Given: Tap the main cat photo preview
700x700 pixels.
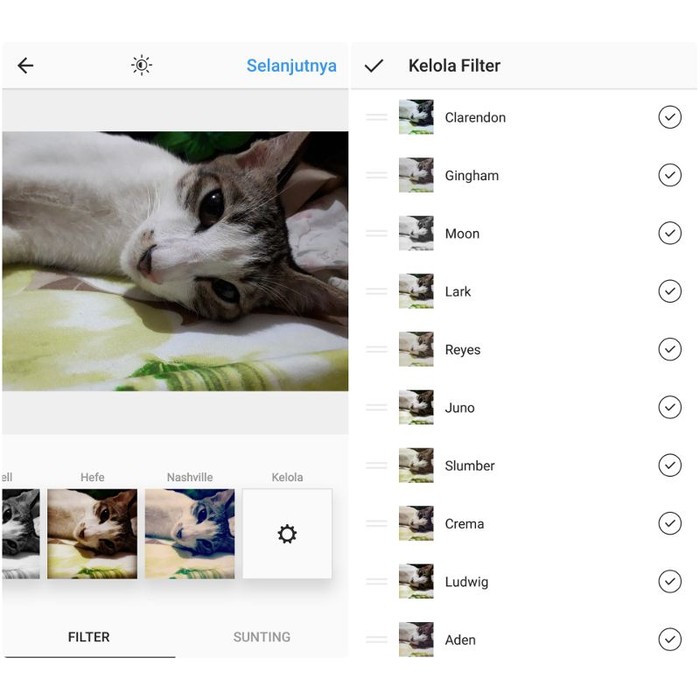Looking at the screenshot, I should click(x=175, y=261).
